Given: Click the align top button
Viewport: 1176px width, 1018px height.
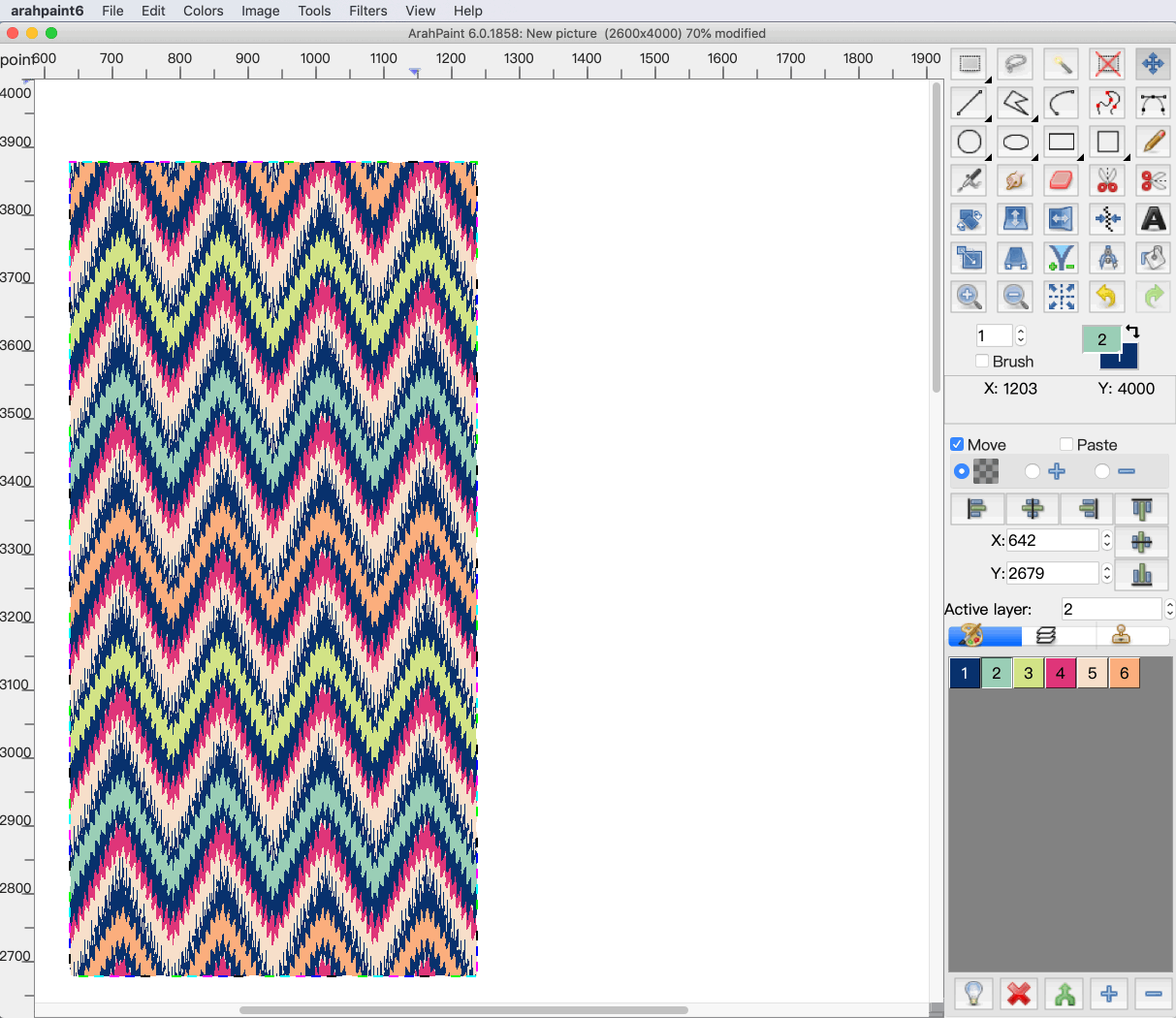Looking at the screenshot, I should [1142, 508].
